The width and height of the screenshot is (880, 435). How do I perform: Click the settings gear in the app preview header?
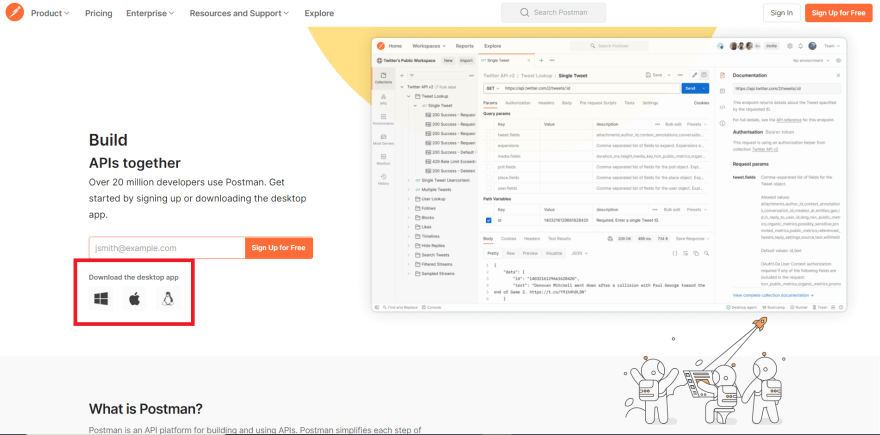point(790,46)
